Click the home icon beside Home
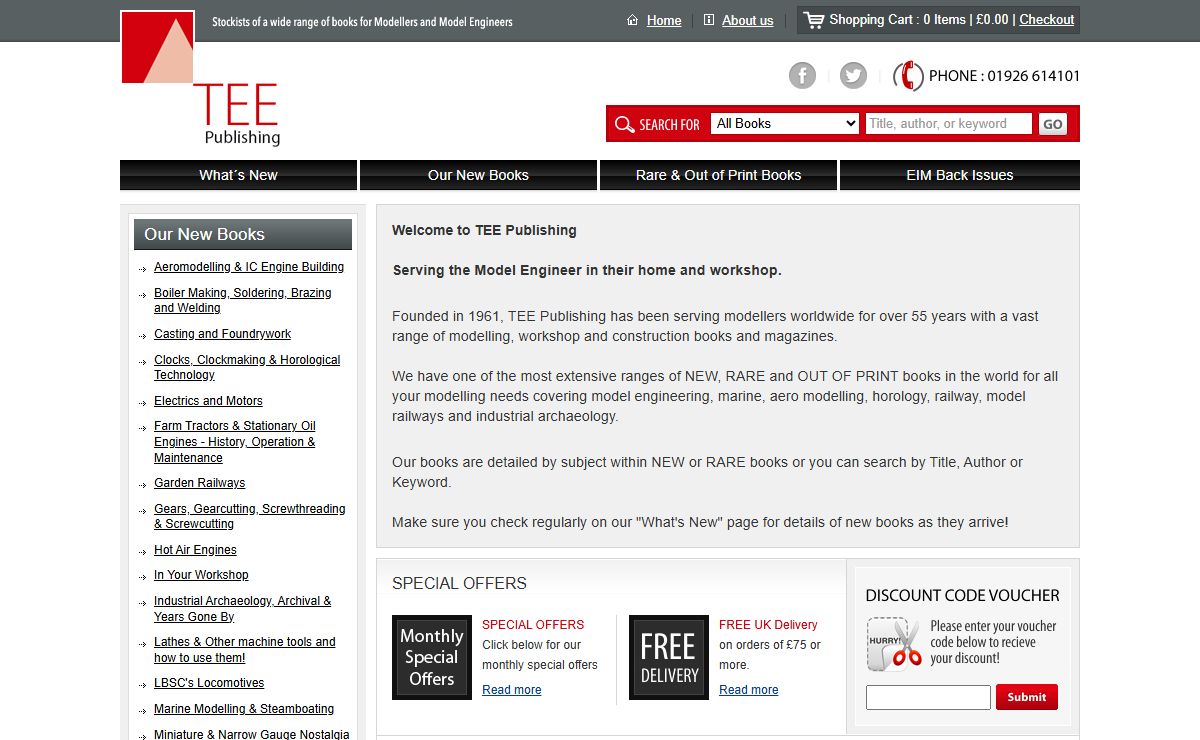This screenshot has width=1200, height=740. [632, 20]
